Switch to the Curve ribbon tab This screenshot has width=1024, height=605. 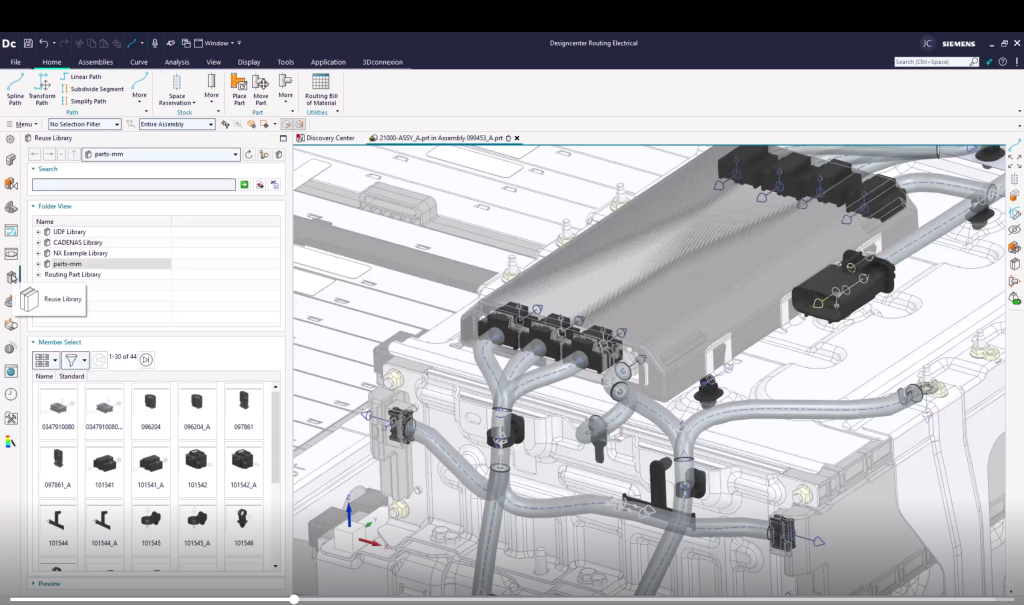point(138,62)
